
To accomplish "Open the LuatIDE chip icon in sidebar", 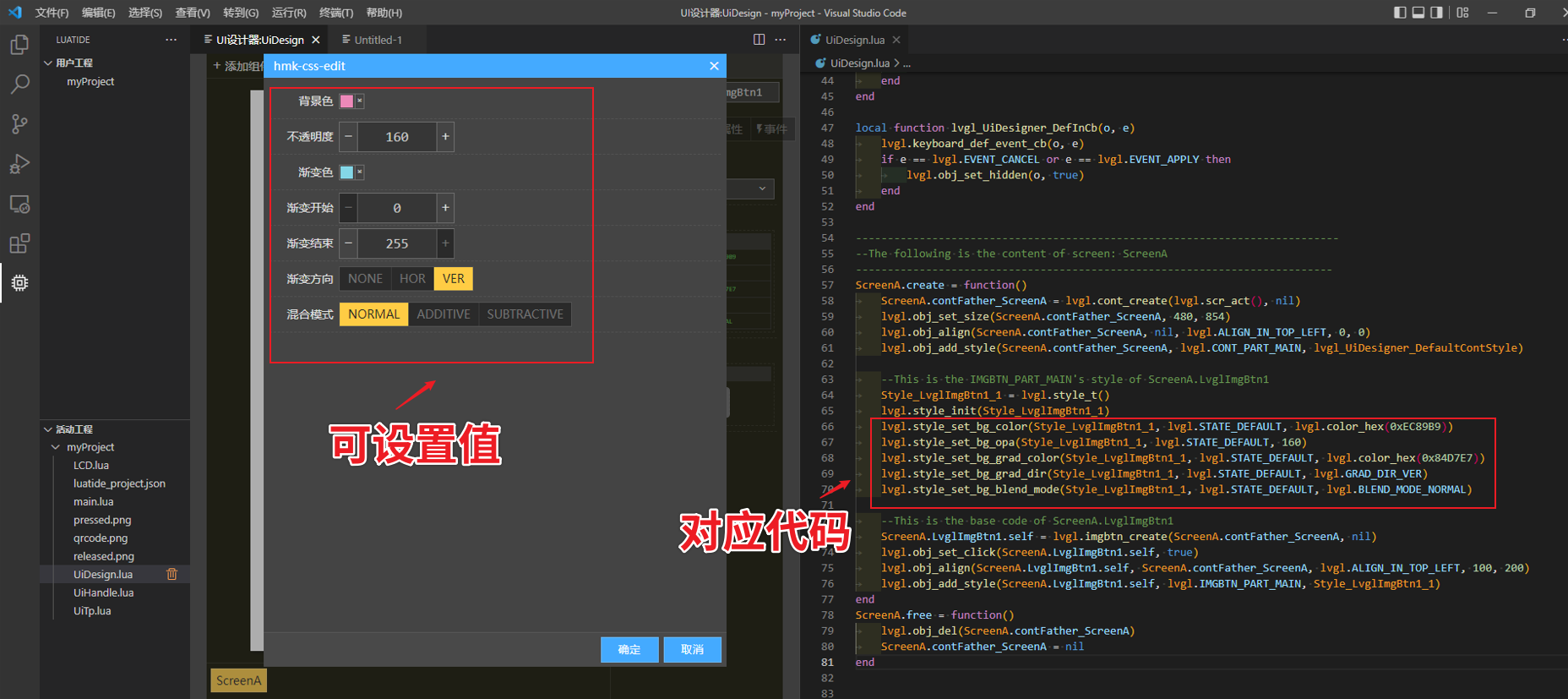I will tap(19, 283).
